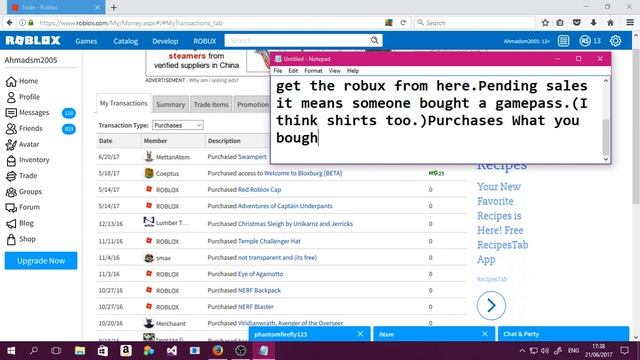Open the Firefox hamburger menu
The image size is (640, 360).
click(630, 23)
